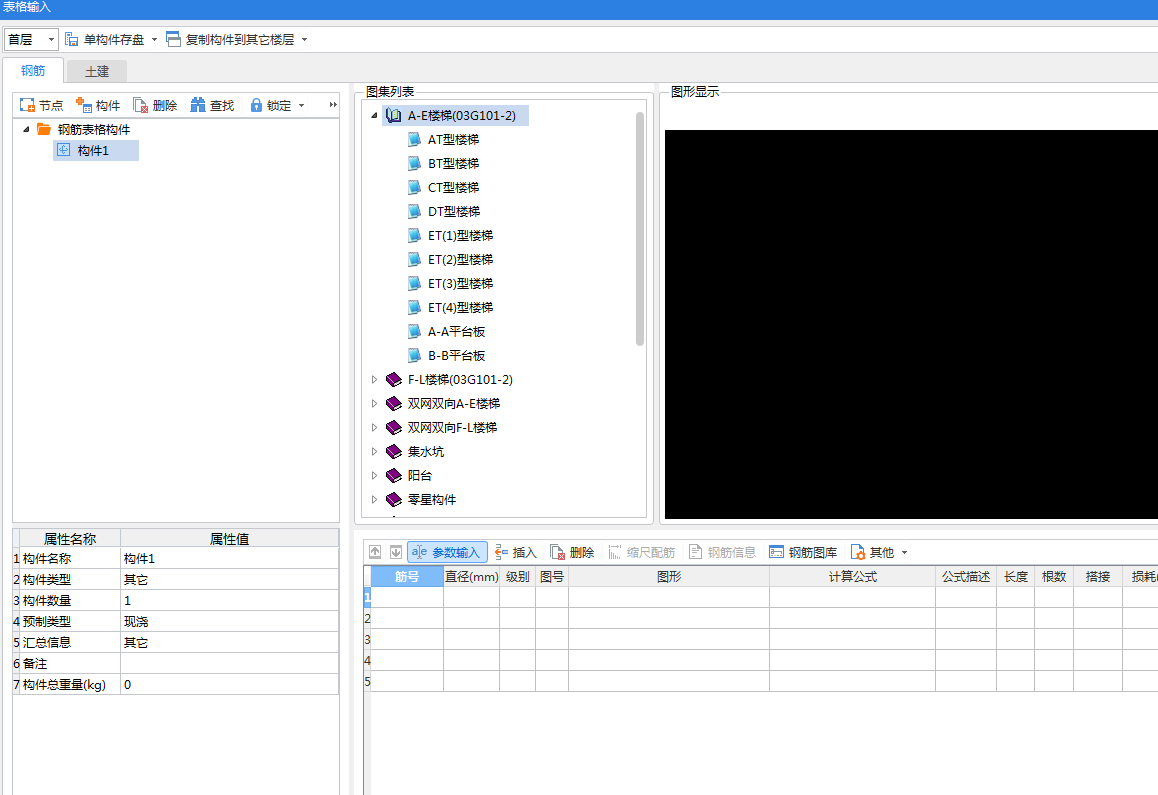This screenshot has width=1158, height=795.
Task: Click 参数输入 button
Action: coord(447,552)
